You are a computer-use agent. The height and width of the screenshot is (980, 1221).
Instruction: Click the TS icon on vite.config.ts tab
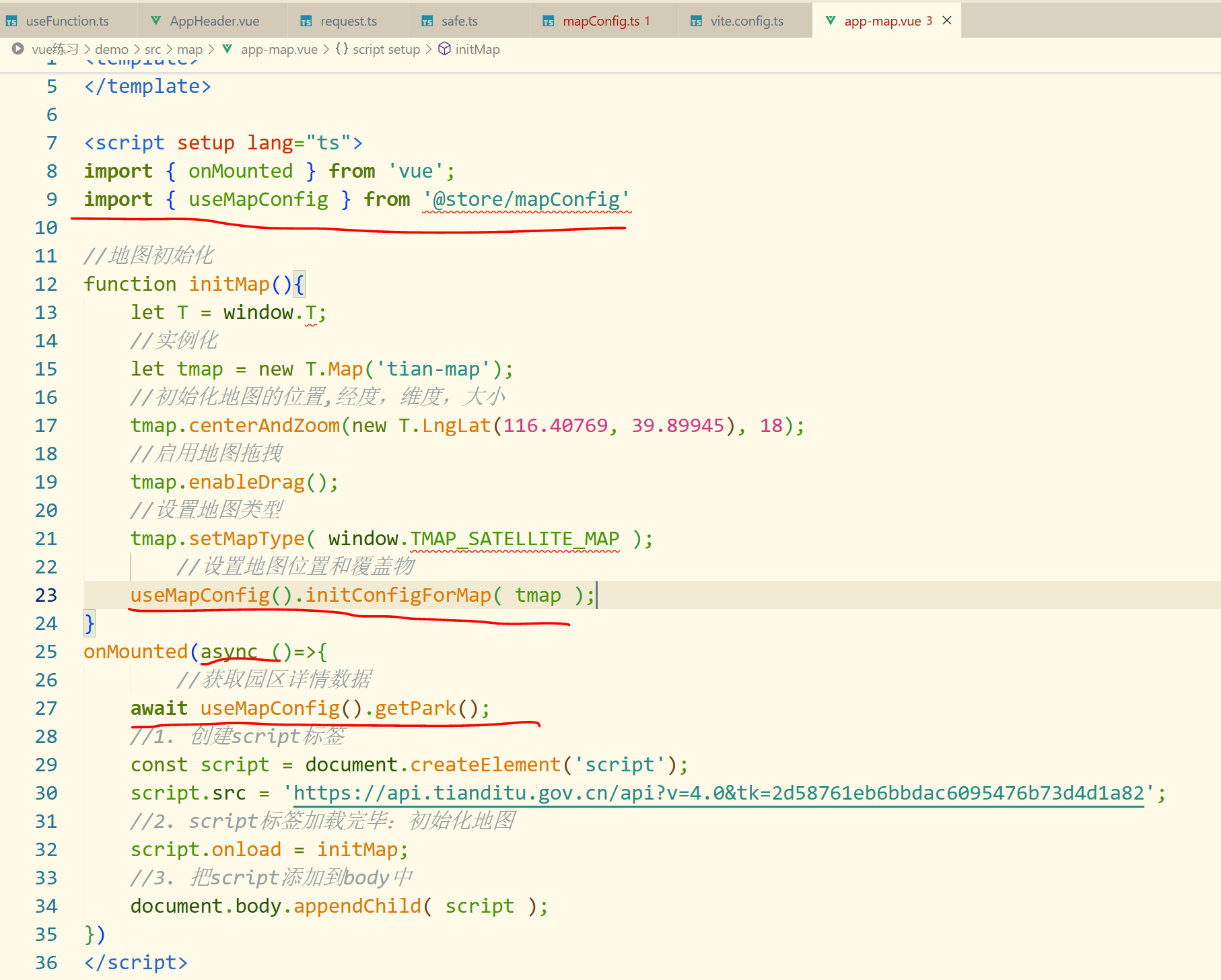coord(697,22)
